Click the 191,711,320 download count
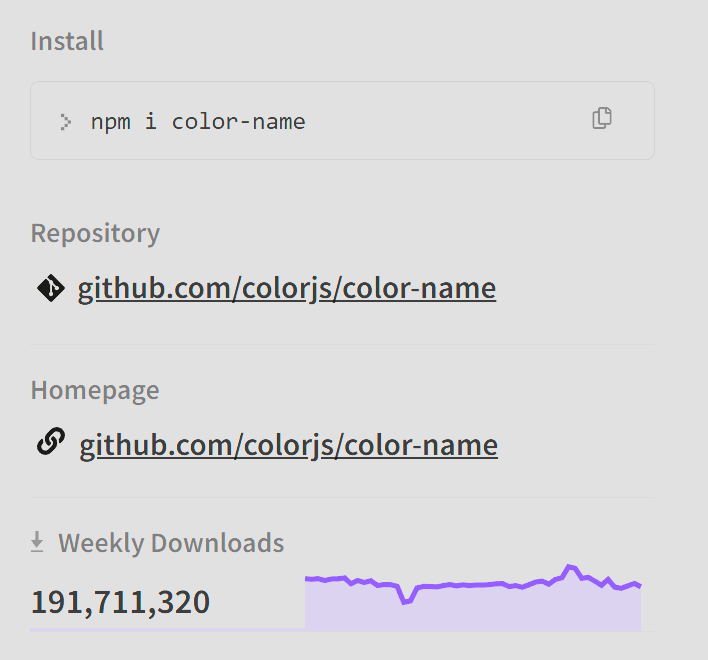The height and width of the screenshot is (660, 708). [120, 602]
